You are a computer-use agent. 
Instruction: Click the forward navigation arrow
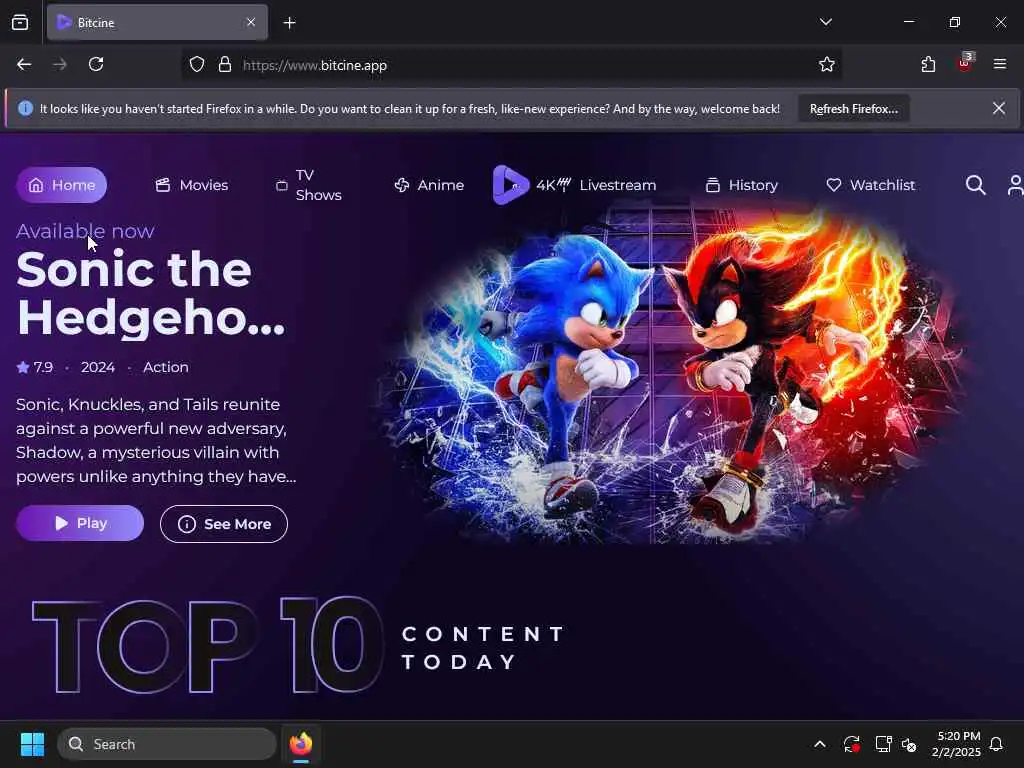tap(60, 64)
